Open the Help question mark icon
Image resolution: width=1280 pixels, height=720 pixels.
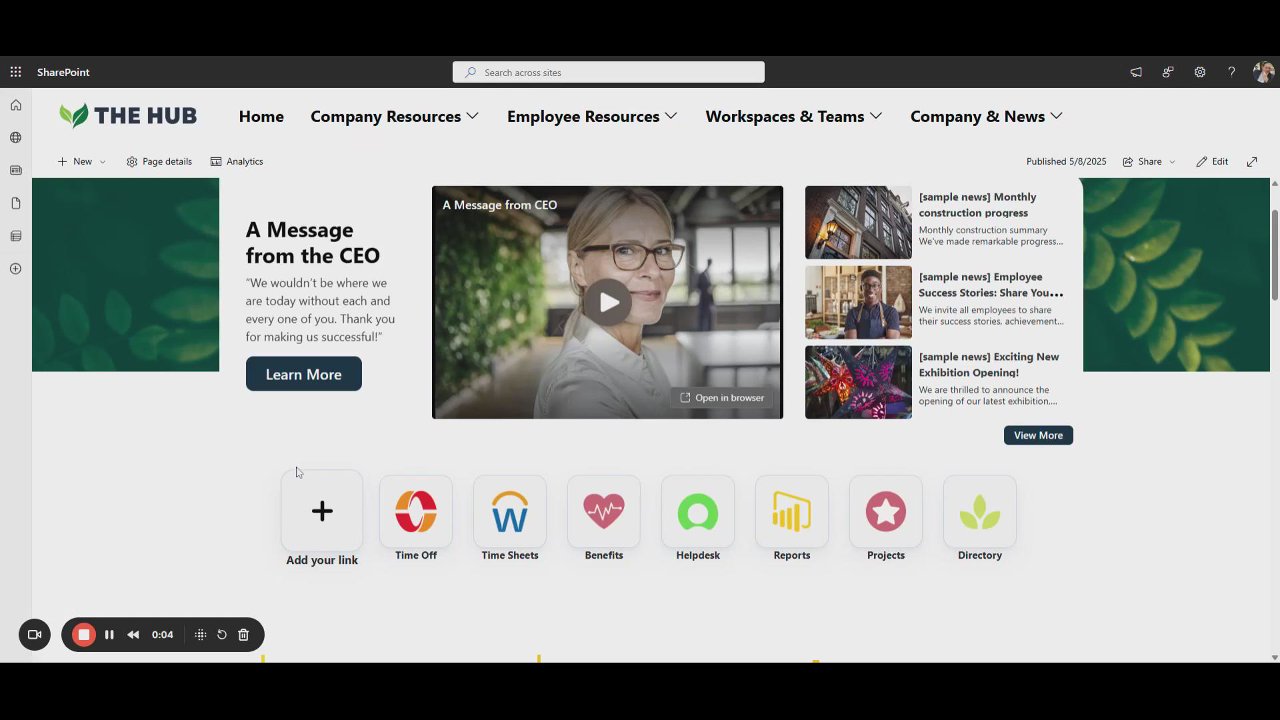click(1232, 72)
